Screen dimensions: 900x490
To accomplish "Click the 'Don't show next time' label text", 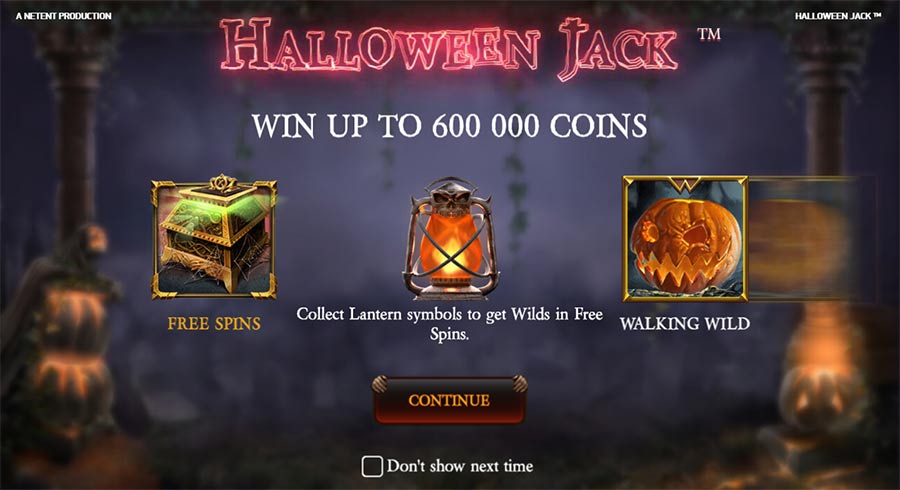I will point(460,466).
